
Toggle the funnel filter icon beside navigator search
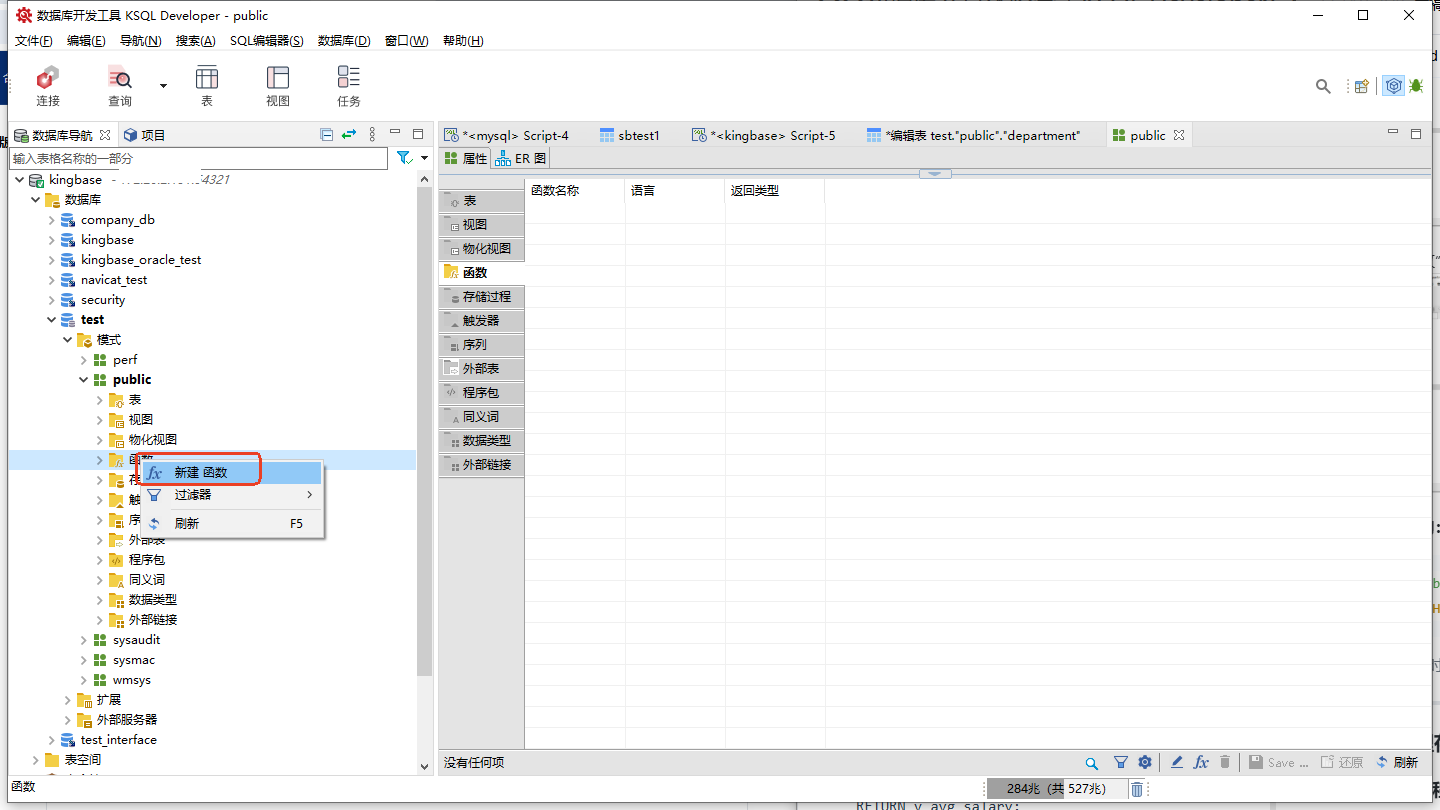point(403,158)
